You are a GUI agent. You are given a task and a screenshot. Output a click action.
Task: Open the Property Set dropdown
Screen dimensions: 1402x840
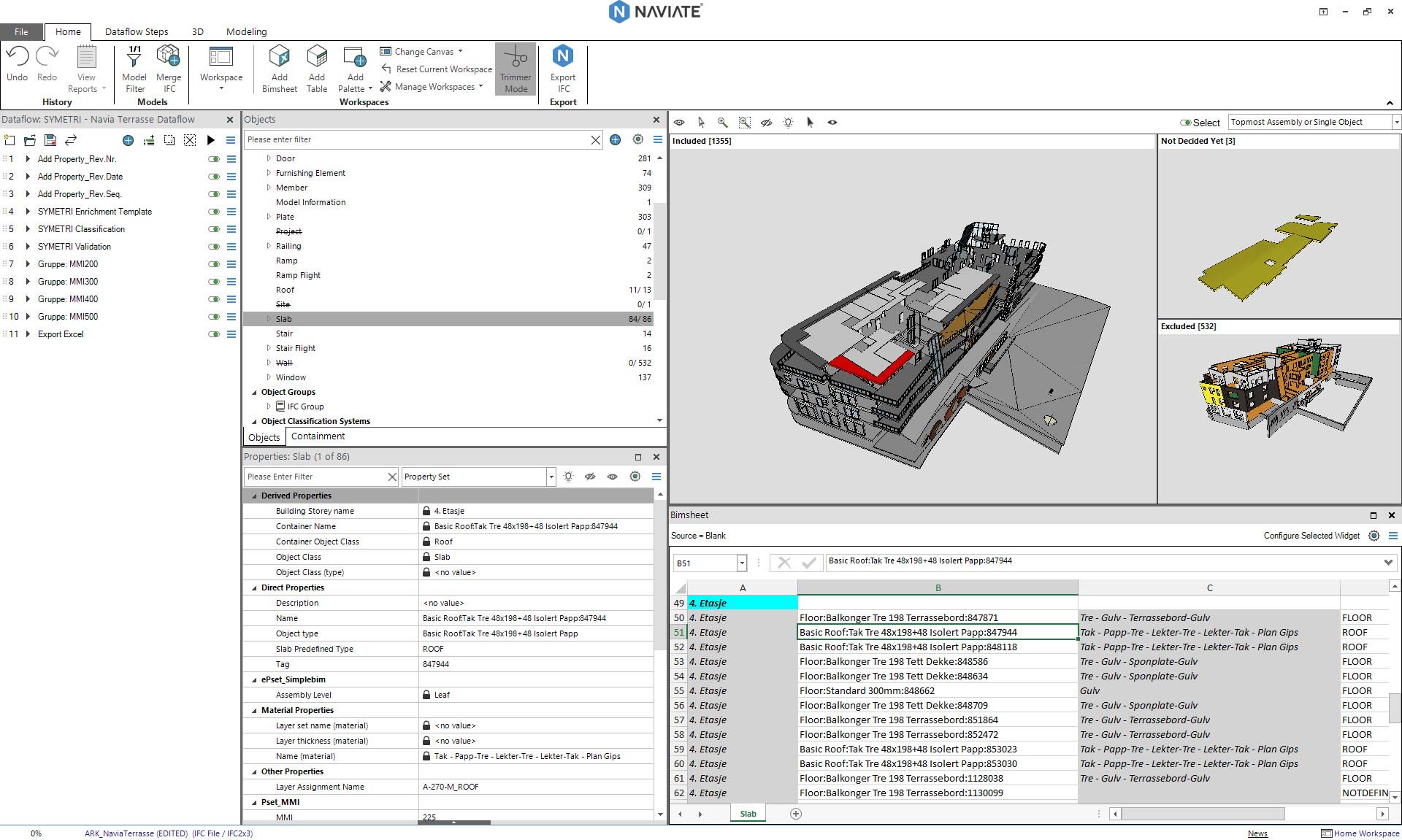click(551, 477)
